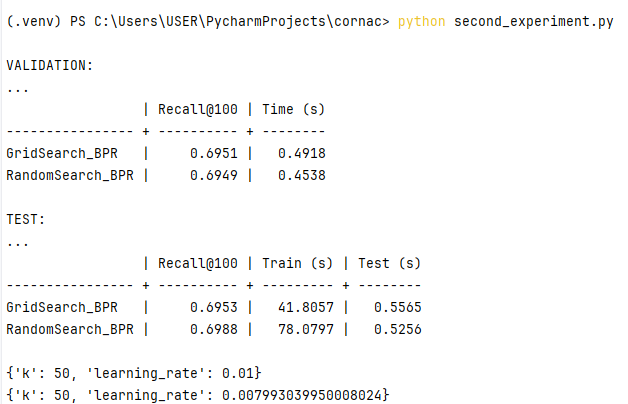
Task: Click validation time value 0.4538
Action: (302, 175)
